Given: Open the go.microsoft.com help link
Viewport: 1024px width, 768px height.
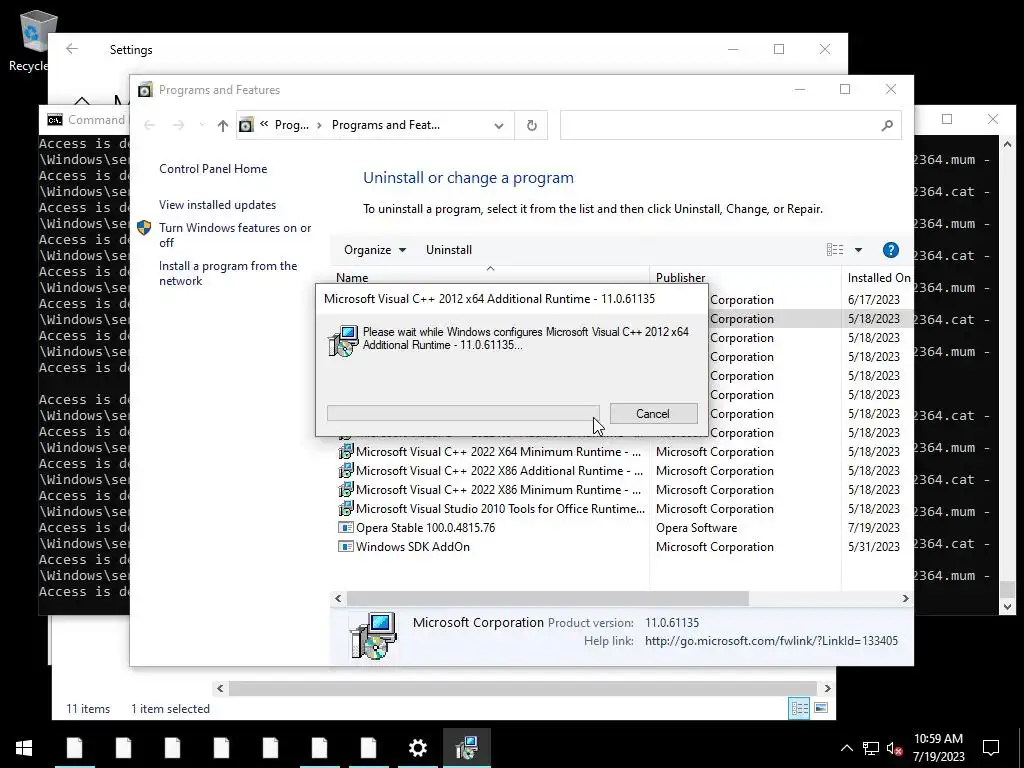Looking at the screenshot, I should [x=771, y=641].
